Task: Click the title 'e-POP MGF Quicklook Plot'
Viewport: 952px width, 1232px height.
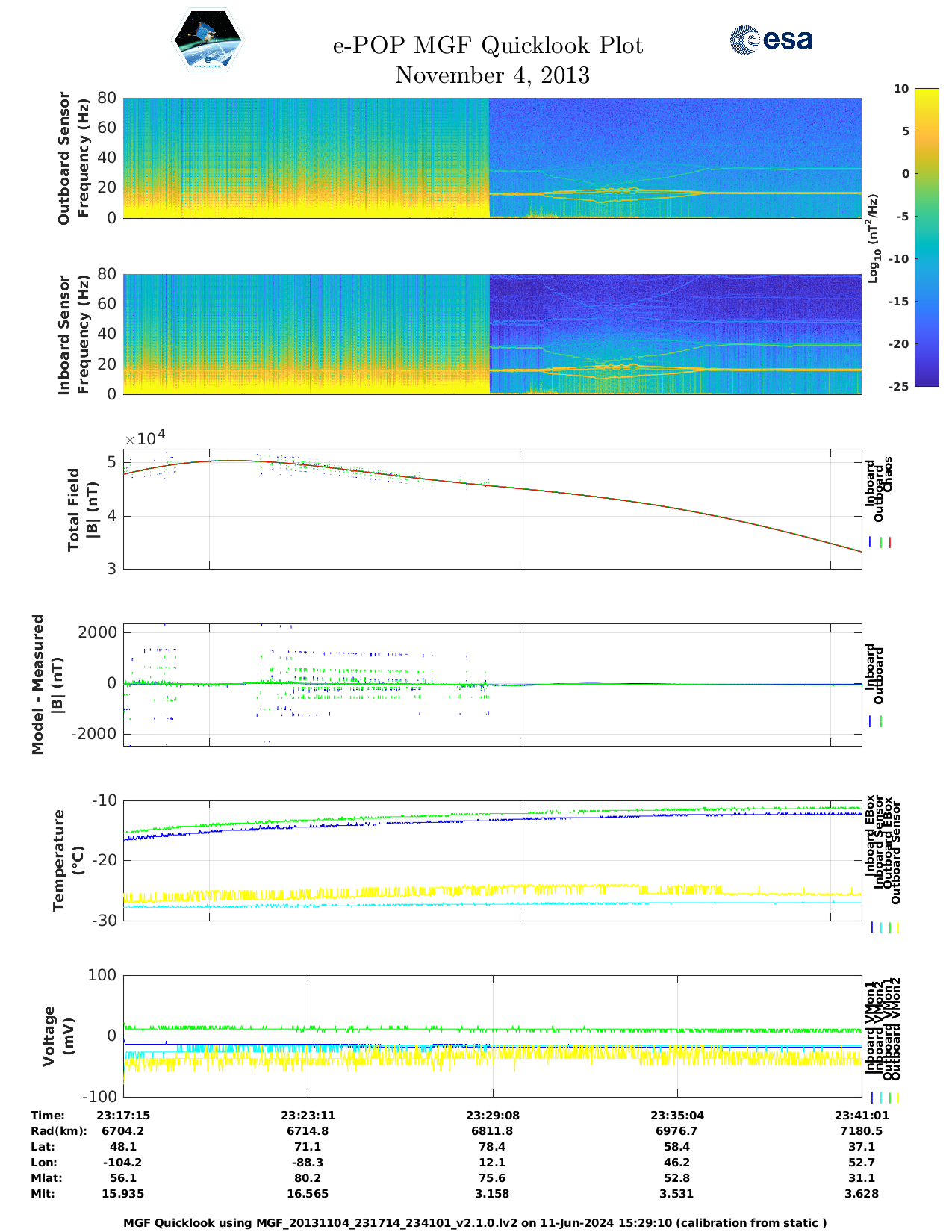Action: point(488,46)
